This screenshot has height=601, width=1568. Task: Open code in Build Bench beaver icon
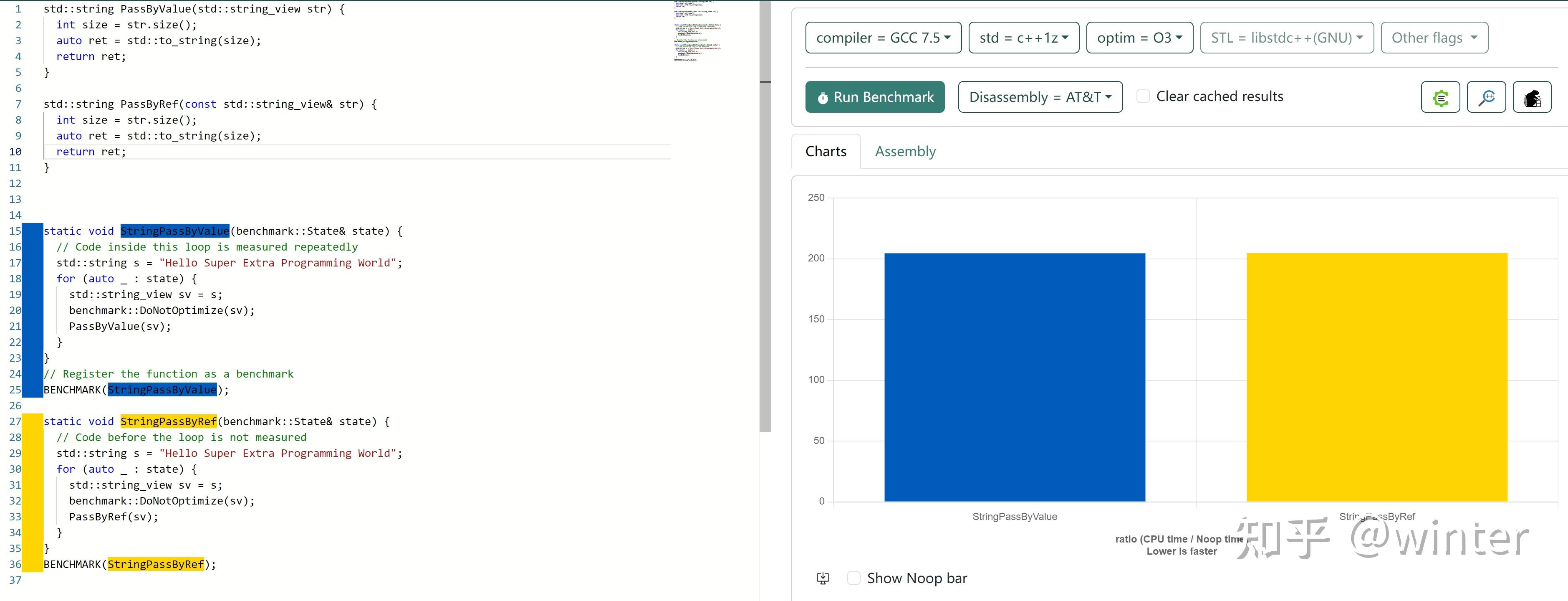point(1532,97)
